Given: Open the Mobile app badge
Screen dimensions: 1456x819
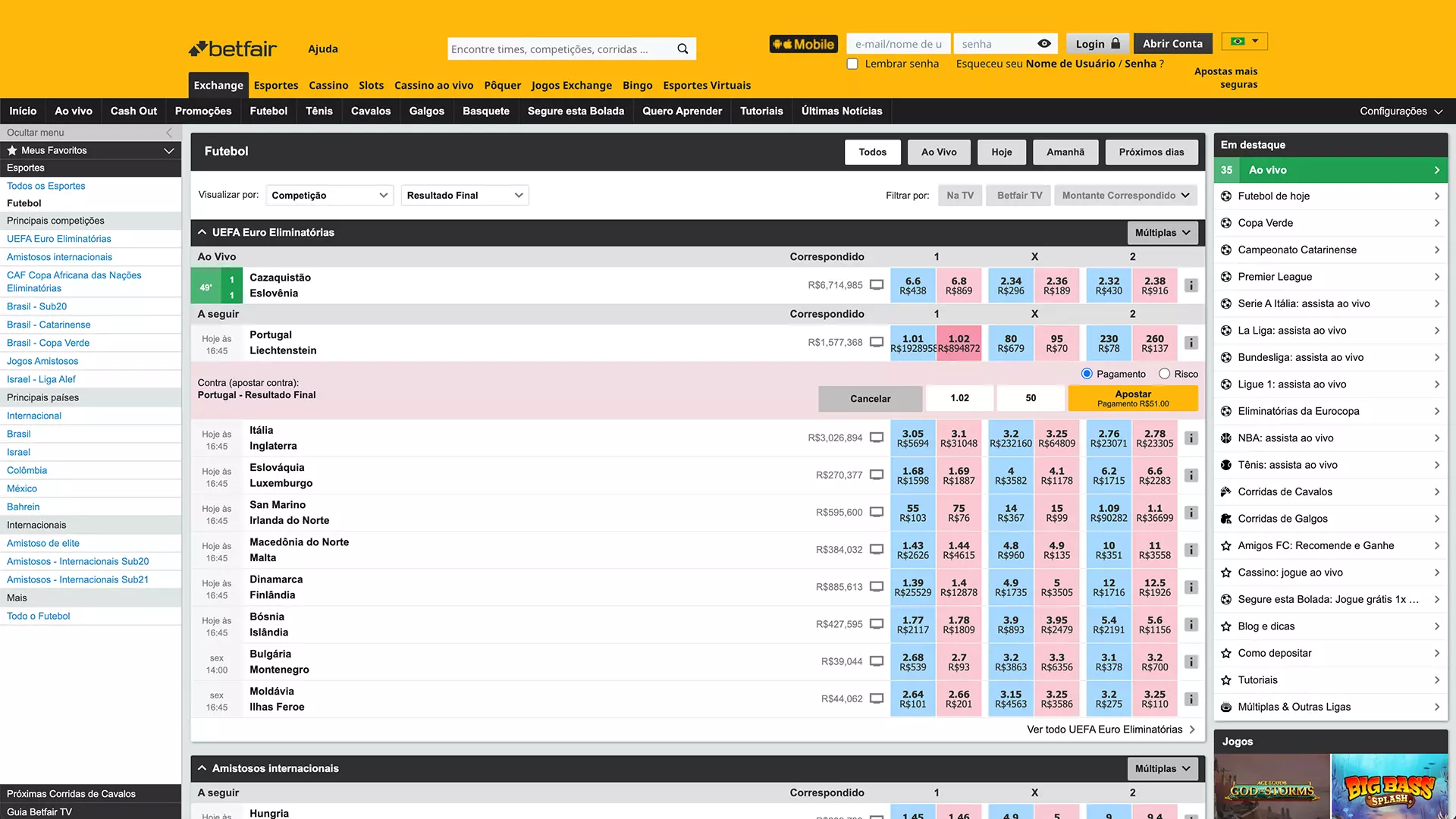Looking at the screenshot, I should click(803, 44).
